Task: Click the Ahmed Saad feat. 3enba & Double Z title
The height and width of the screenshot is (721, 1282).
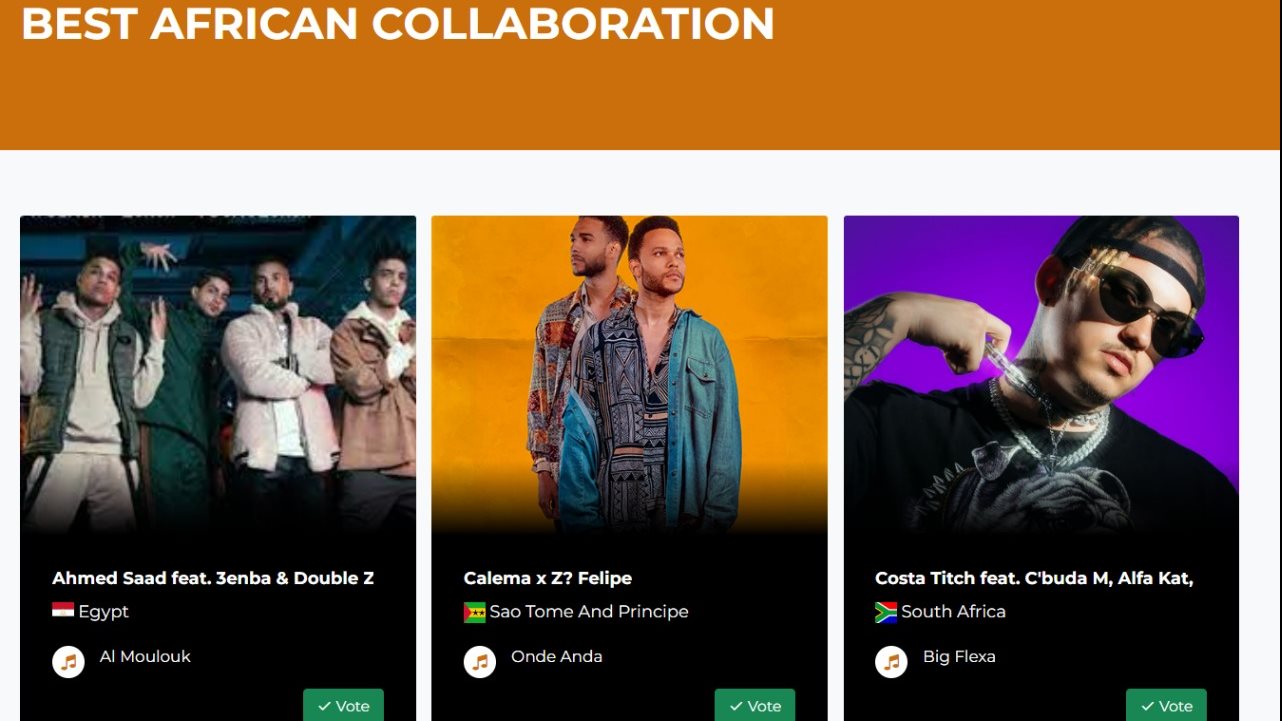Action: point(213,578)
